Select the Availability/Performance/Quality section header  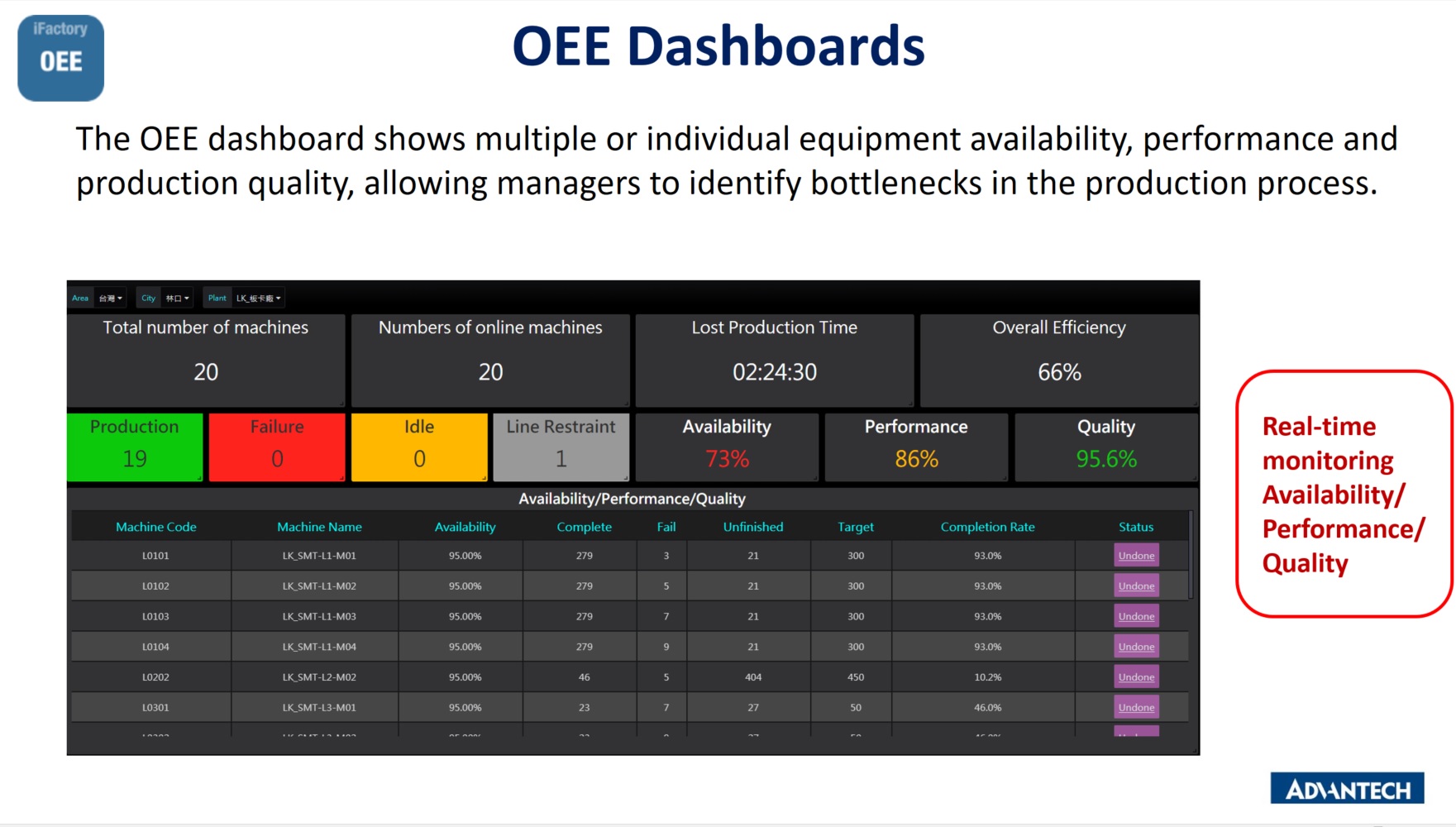click(x=632, y=499)
